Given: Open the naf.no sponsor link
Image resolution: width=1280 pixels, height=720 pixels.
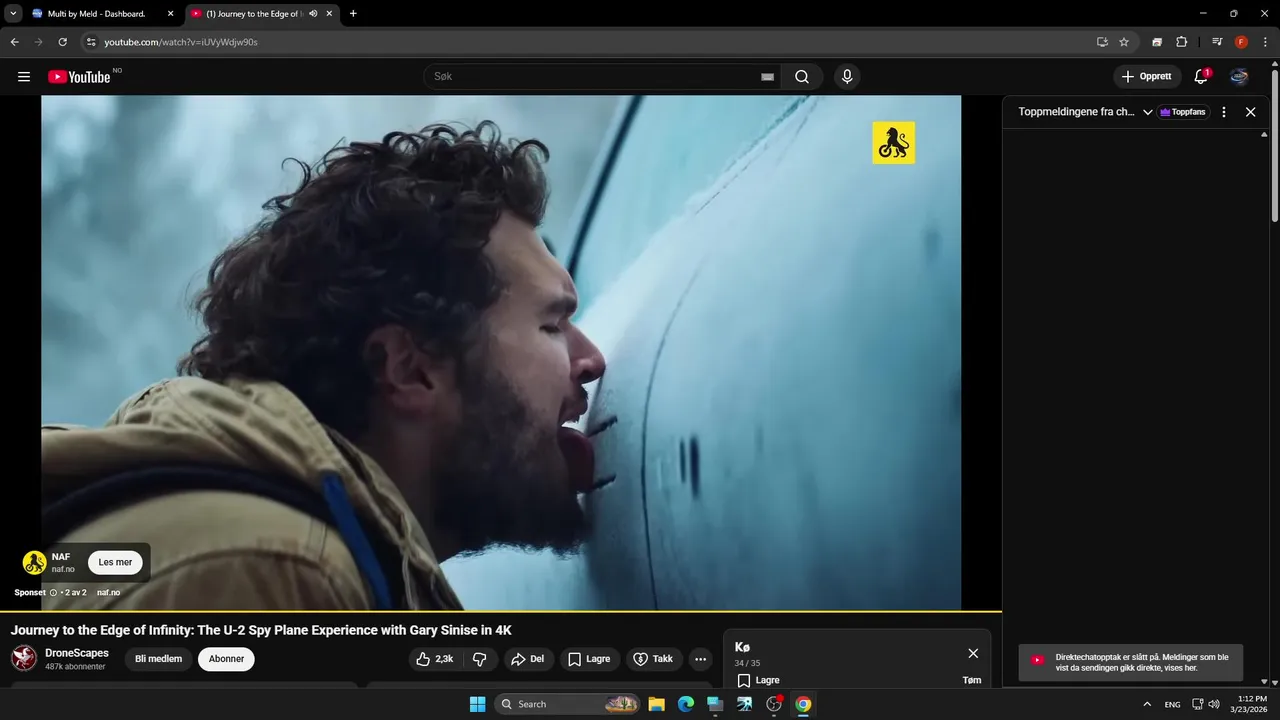Looking at the screenshot, I should click(x=108, y=592).
